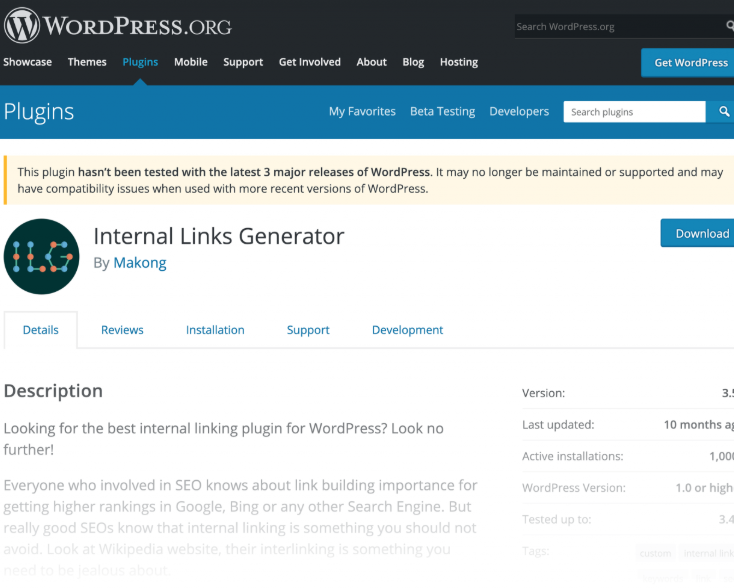Click the 'Last updated:' label

558,425
